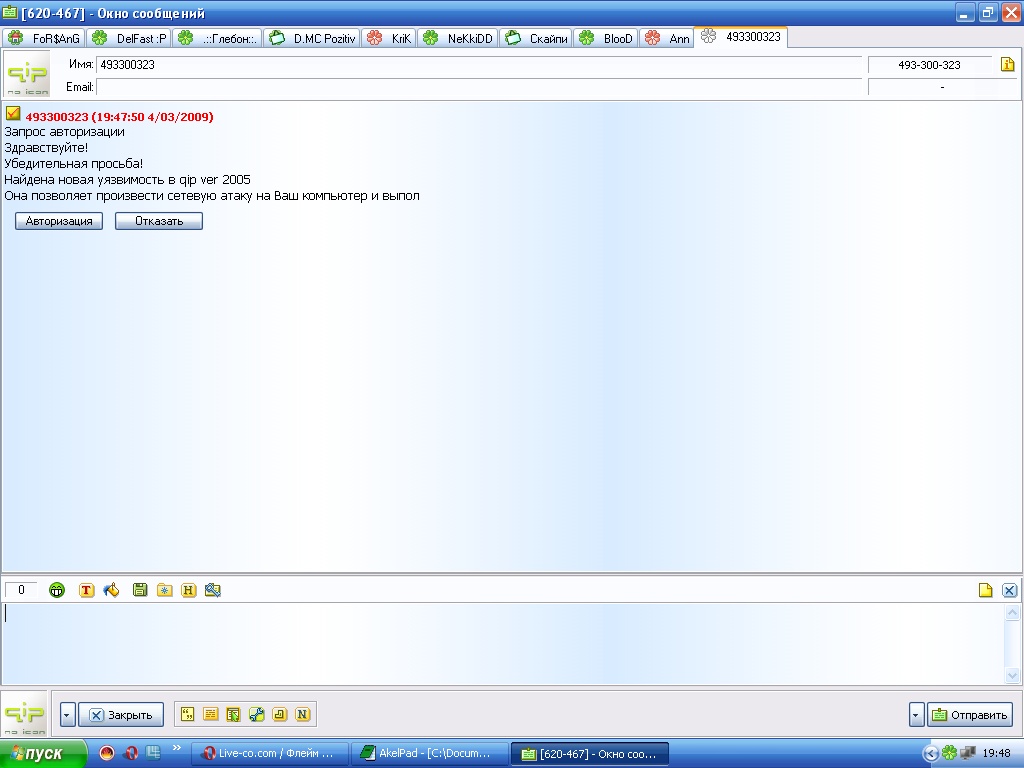
Task: Click the blue X icon above input field
Action: point(1009,590)
